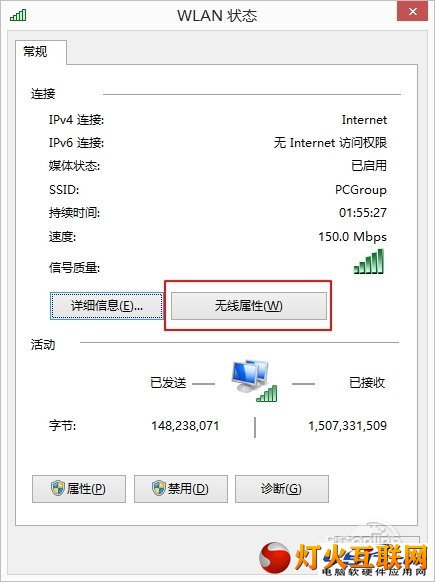Select the 常规 tab
The image size is (435, 582).
click(x=36, y=51)
